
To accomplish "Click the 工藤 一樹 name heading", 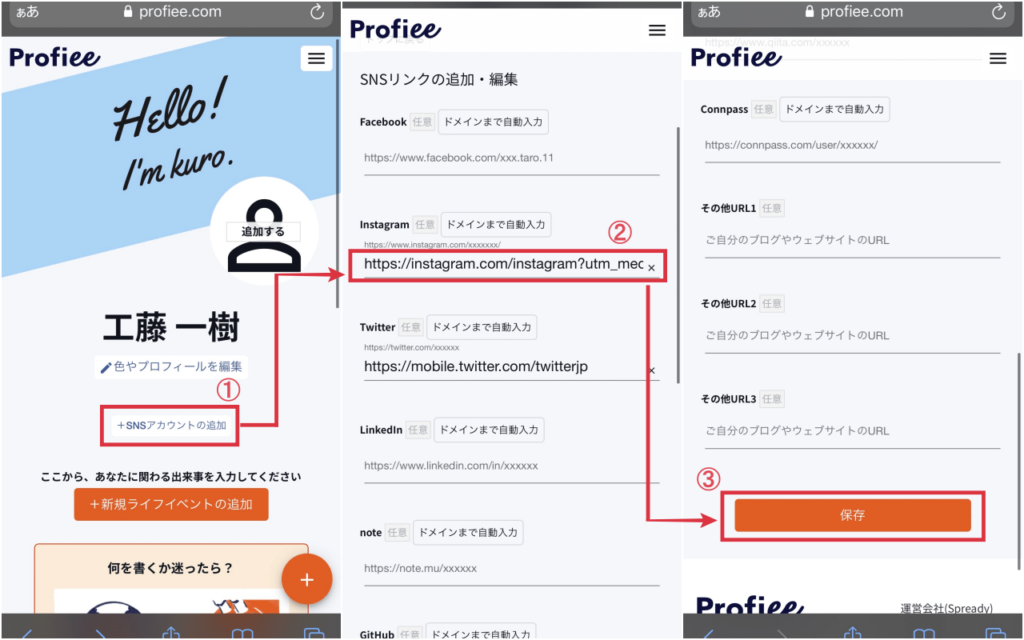I will (171, 327).
